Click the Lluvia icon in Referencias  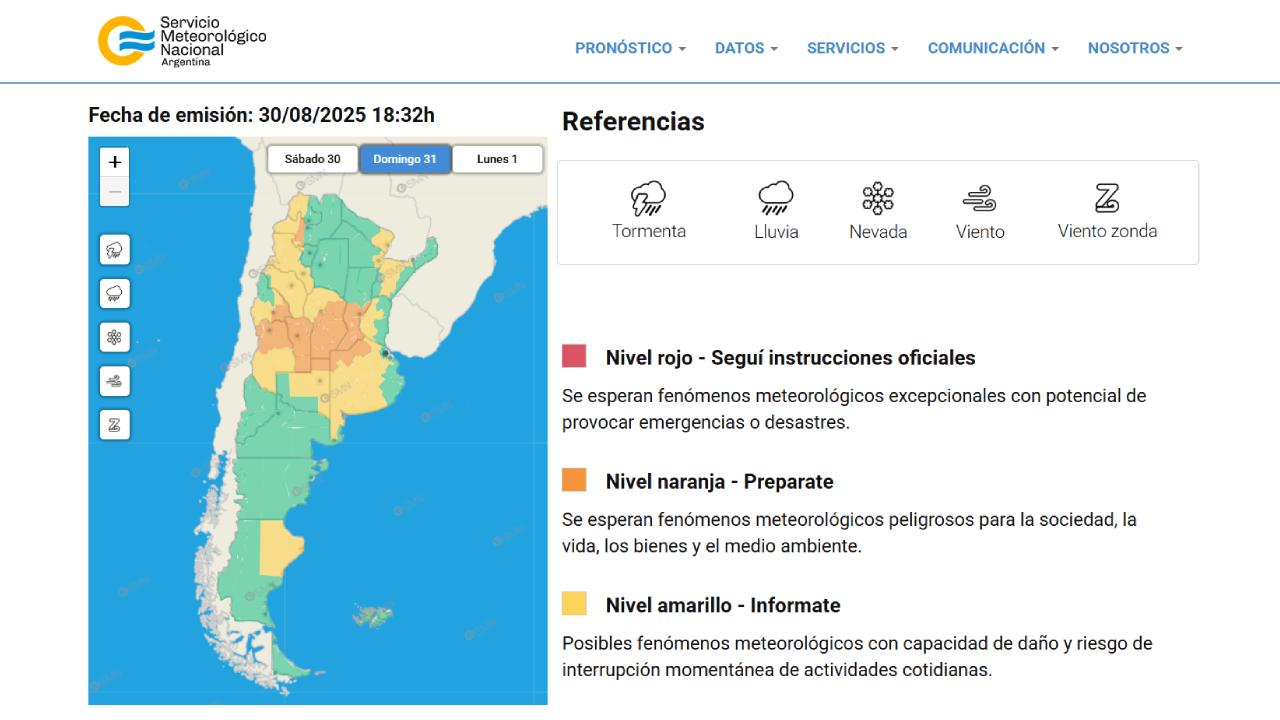(776, 199)
